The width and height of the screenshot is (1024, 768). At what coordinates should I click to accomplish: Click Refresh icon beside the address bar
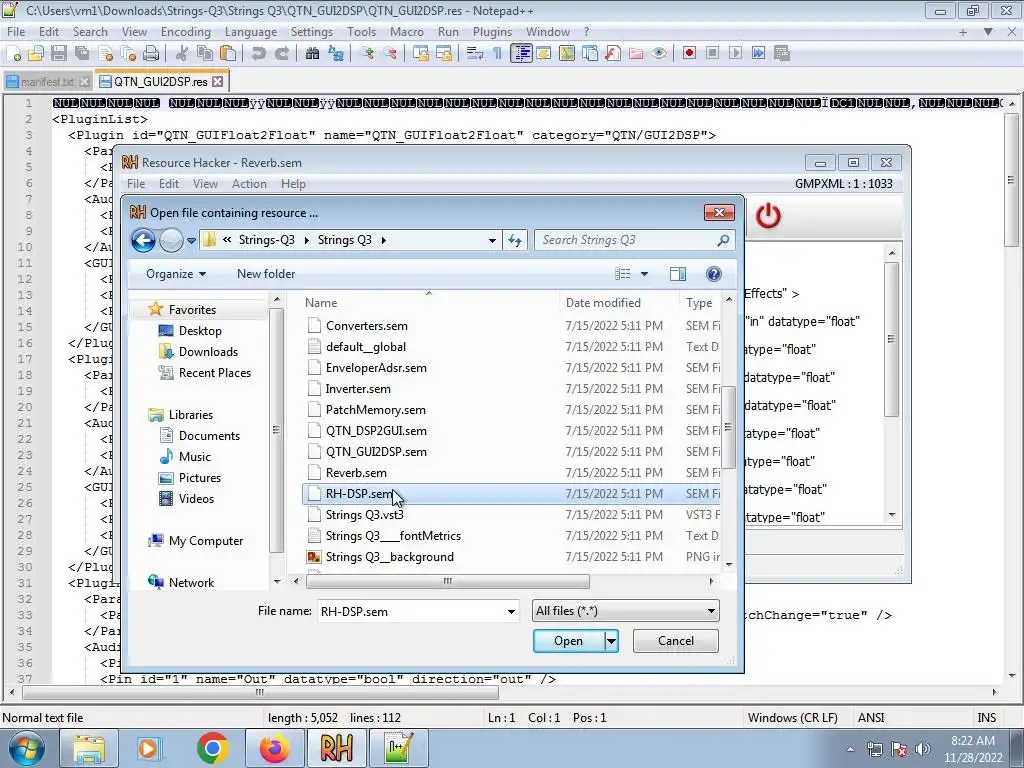(x=515, y=240)
